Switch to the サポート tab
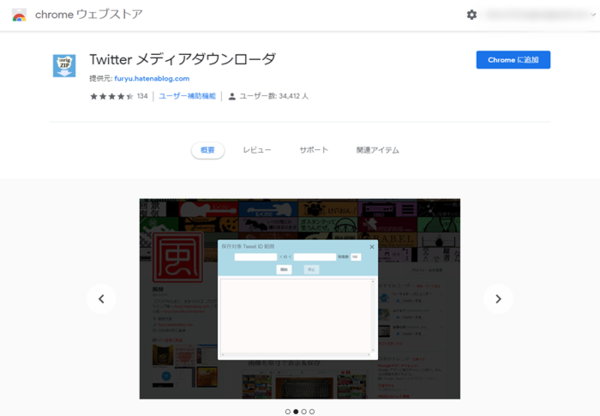Image resolution: width=600 pixels, height=416 pixels. click(314, 150)
